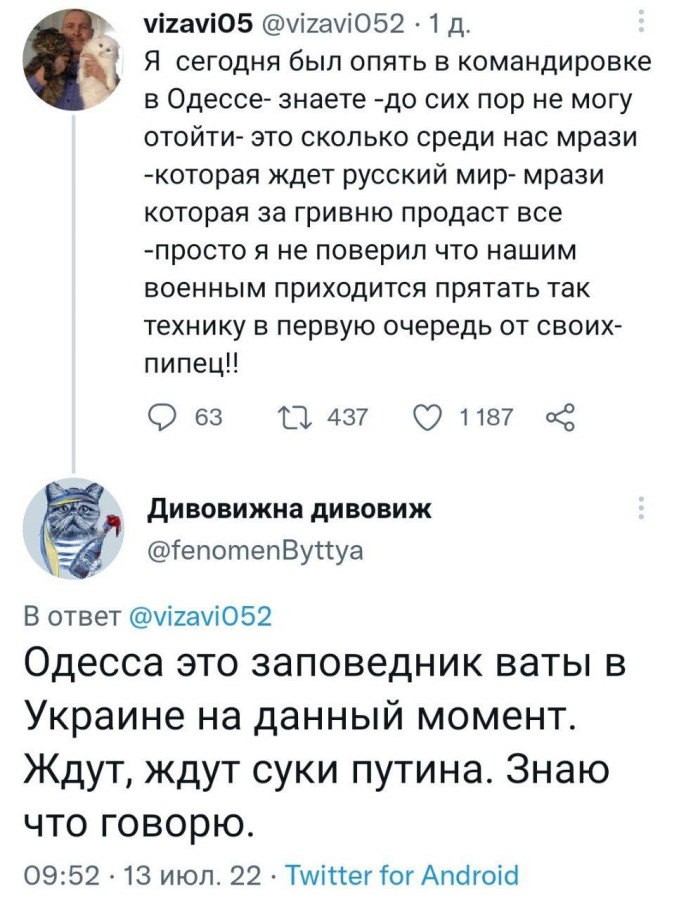The width and height of the screenshot is (679, 900).
Task: Click the retweet icon showing 437
Action: (294, 417)
